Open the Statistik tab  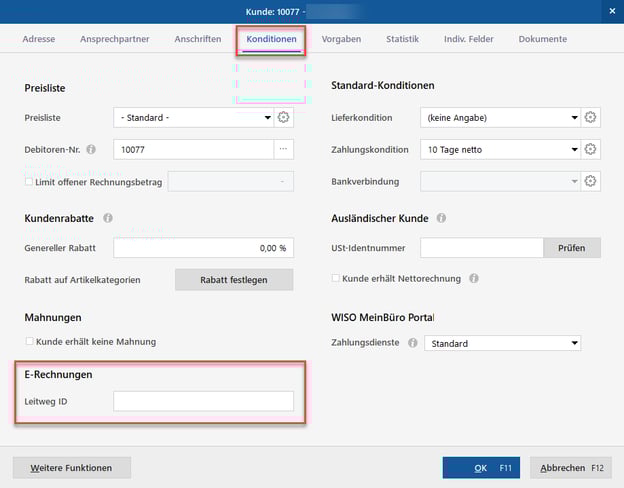click(x=402, y=39)
